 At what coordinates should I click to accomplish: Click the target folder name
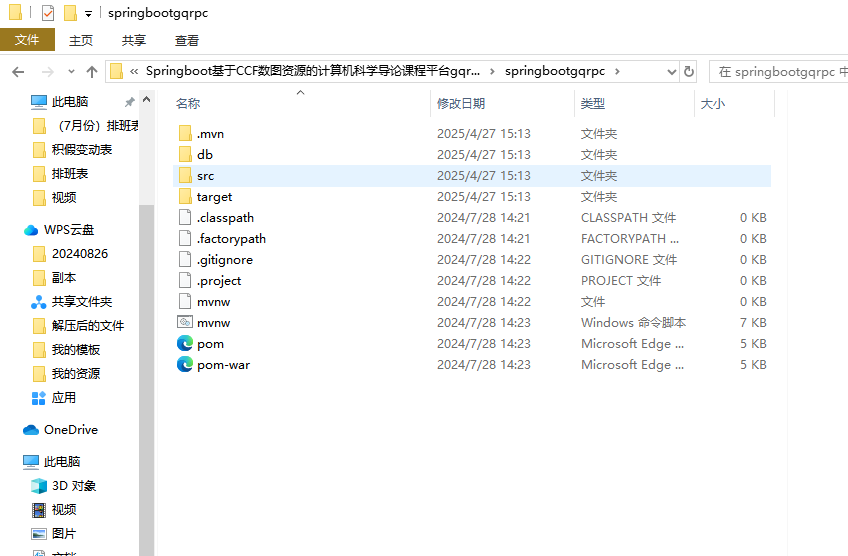click(214, 197)
